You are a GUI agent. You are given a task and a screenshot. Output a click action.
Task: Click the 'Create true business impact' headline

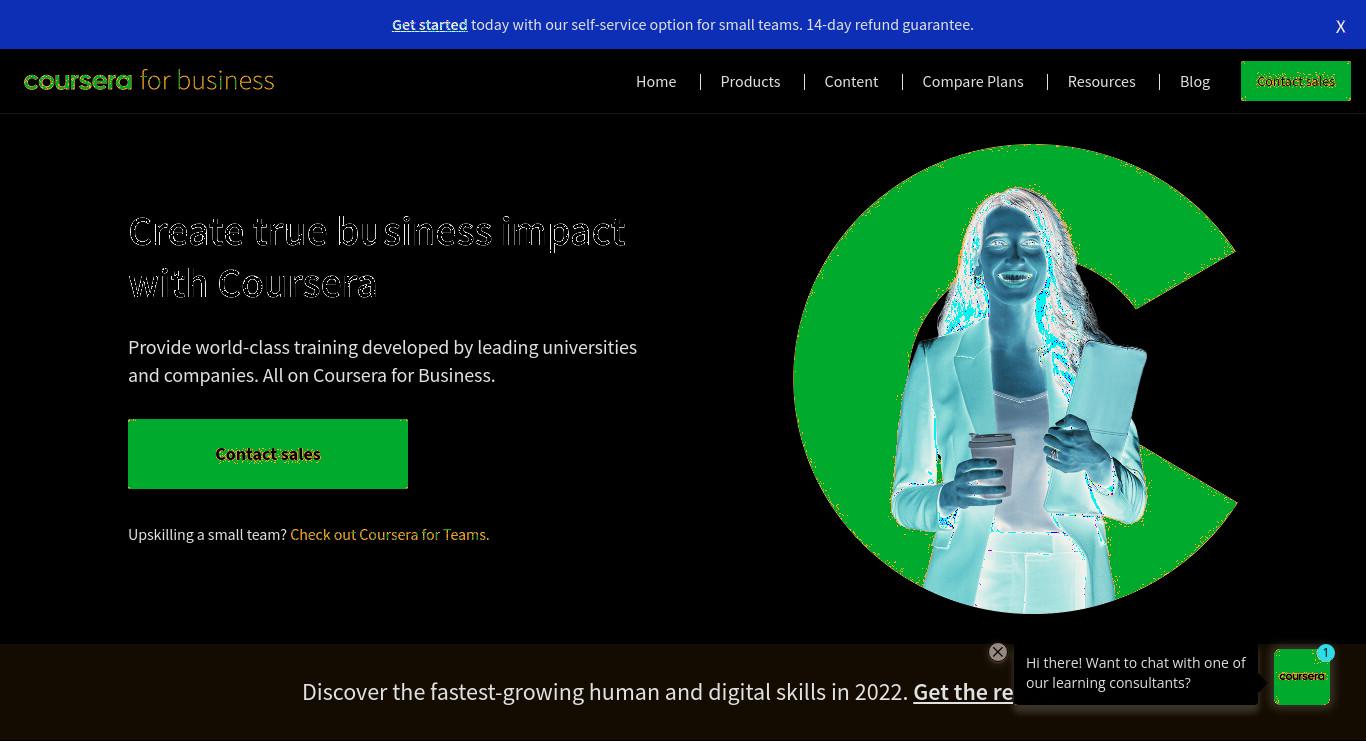pyautogui.click(x=377, y=258)
